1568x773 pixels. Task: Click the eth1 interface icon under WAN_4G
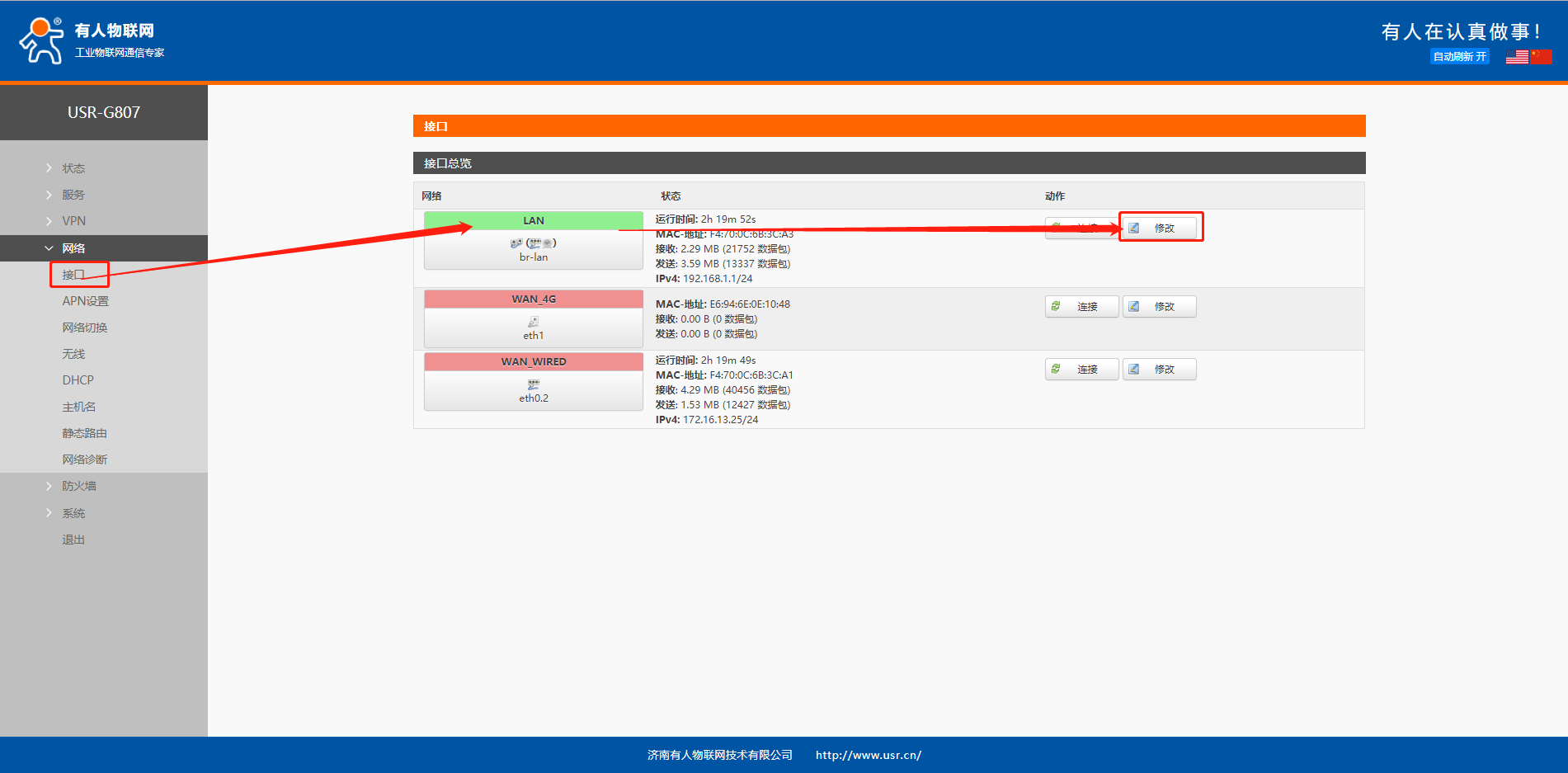coord(534,322)
